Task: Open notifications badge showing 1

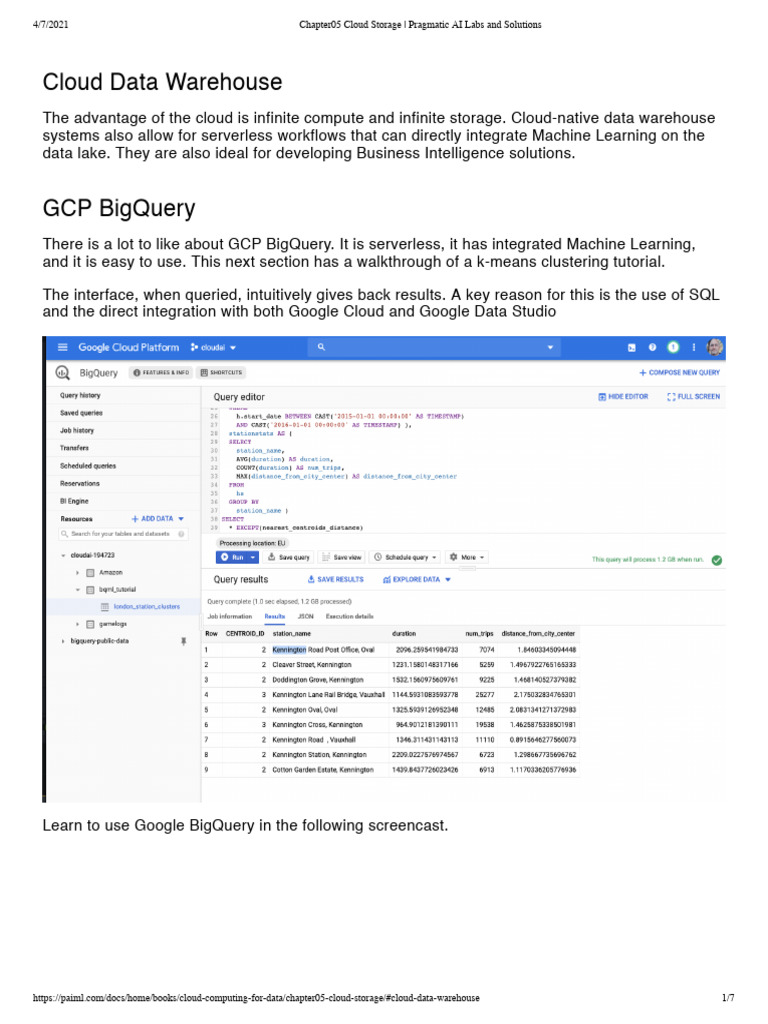Action: tap(673, 347)
